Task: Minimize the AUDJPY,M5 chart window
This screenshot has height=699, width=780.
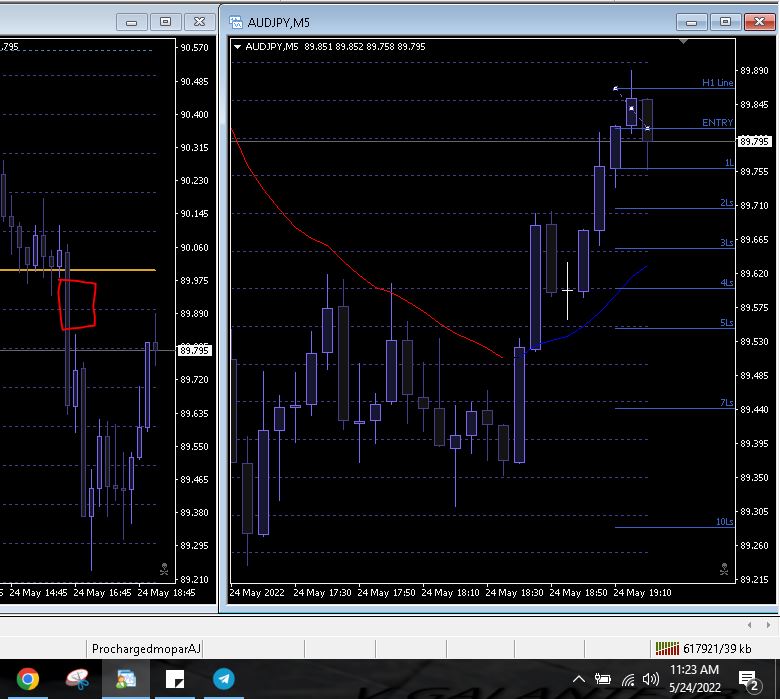Action: (691, 22)
